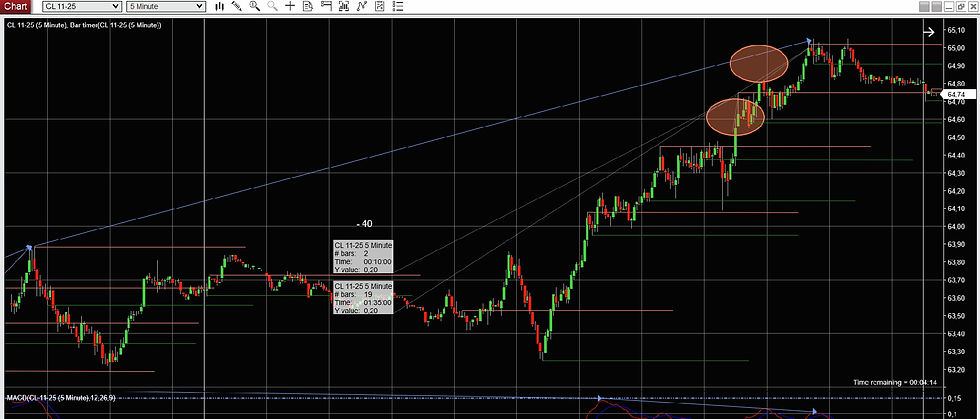Activate the crosshair cursor plus icon
The image size is (980, 419).
pos(289,6)
